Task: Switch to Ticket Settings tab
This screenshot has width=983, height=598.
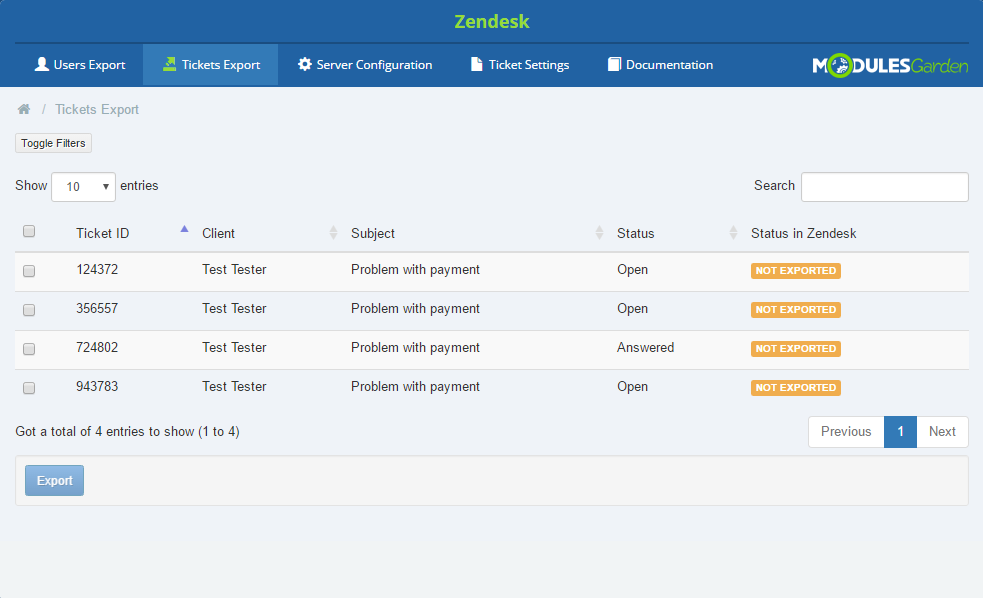Action: [x=520, y=65]
